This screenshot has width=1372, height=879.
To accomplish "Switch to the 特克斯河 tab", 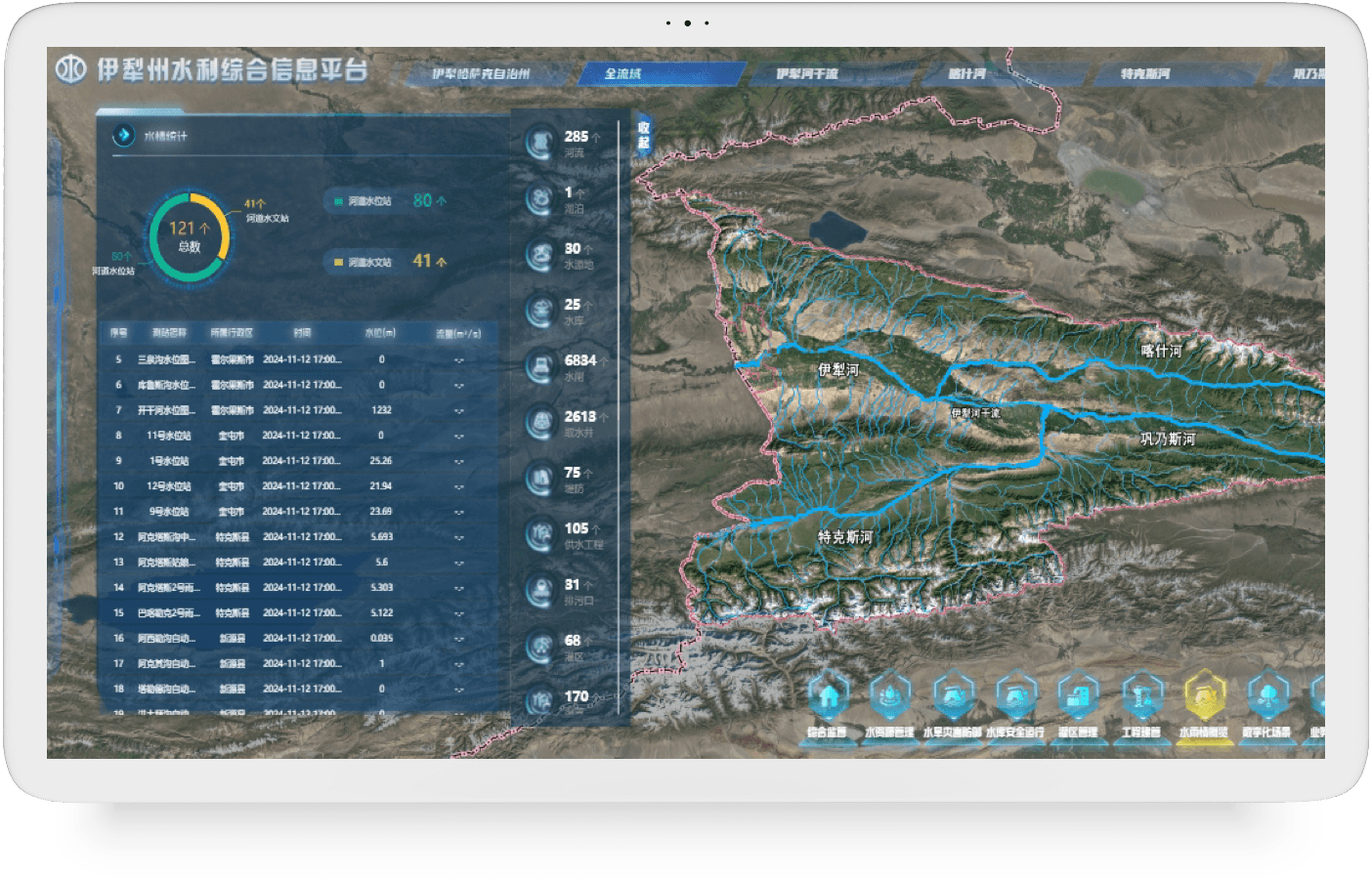I will [1145, 74].
